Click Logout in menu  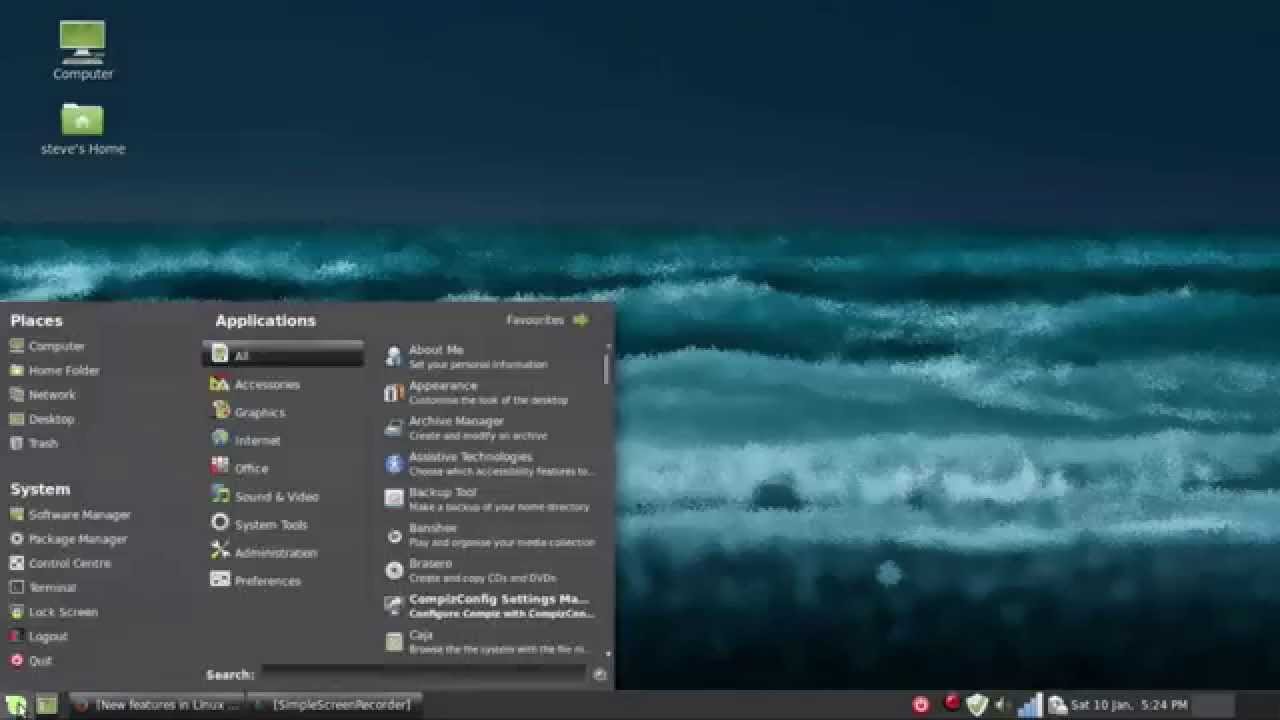[39, 636]
